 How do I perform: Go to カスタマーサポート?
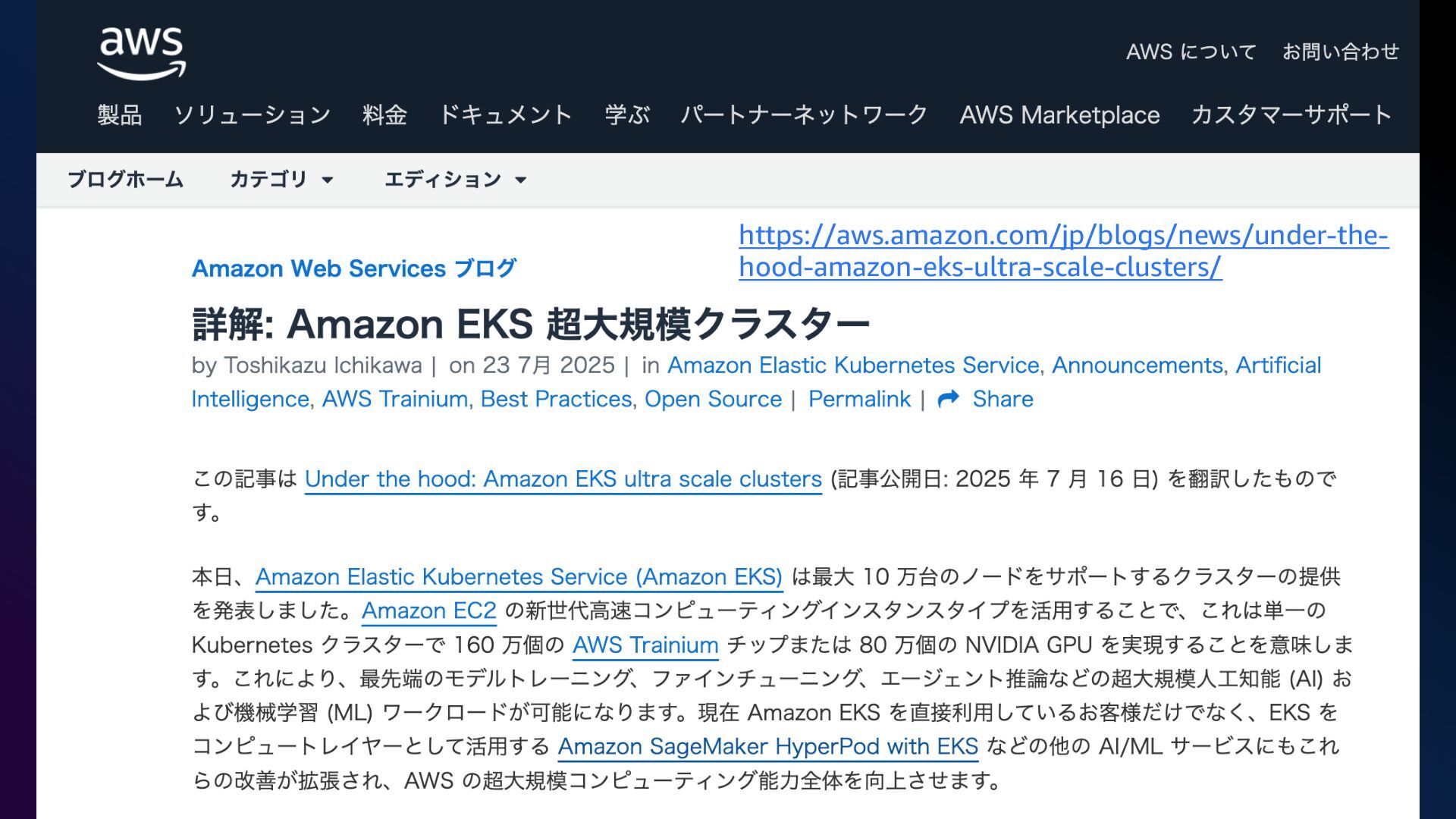(x=1291, y=115)
